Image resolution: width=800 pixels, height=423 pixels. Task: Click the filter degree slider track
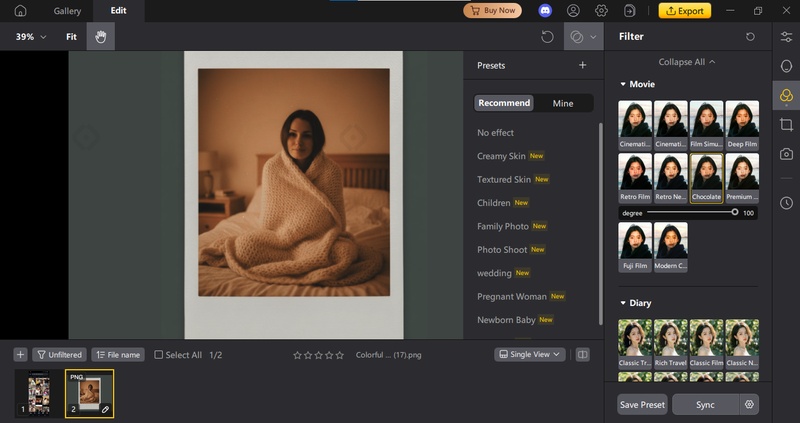click(x=690, y=213)
